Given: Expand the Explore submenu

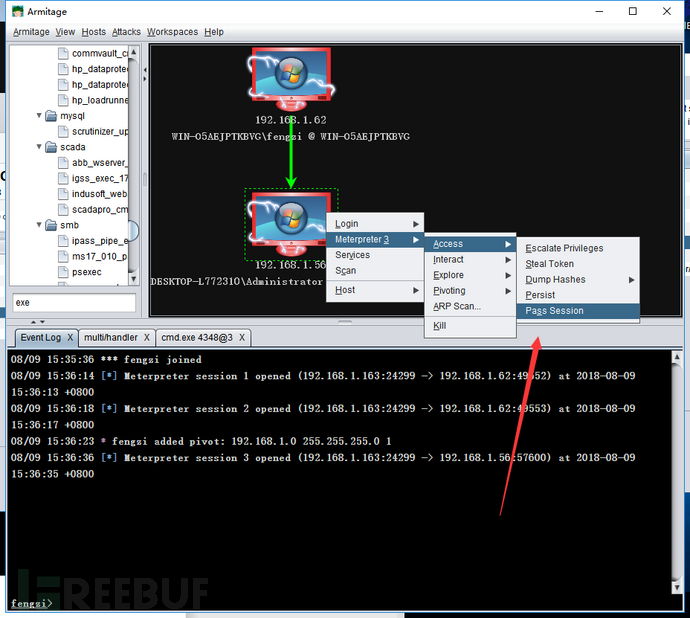Looking at the screenshot, I should pos(470,275).
